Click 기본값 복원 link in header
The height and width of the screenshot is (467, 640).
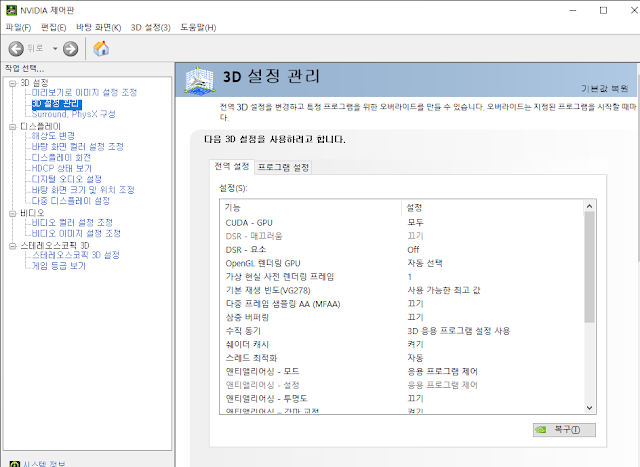coord(604,89)
